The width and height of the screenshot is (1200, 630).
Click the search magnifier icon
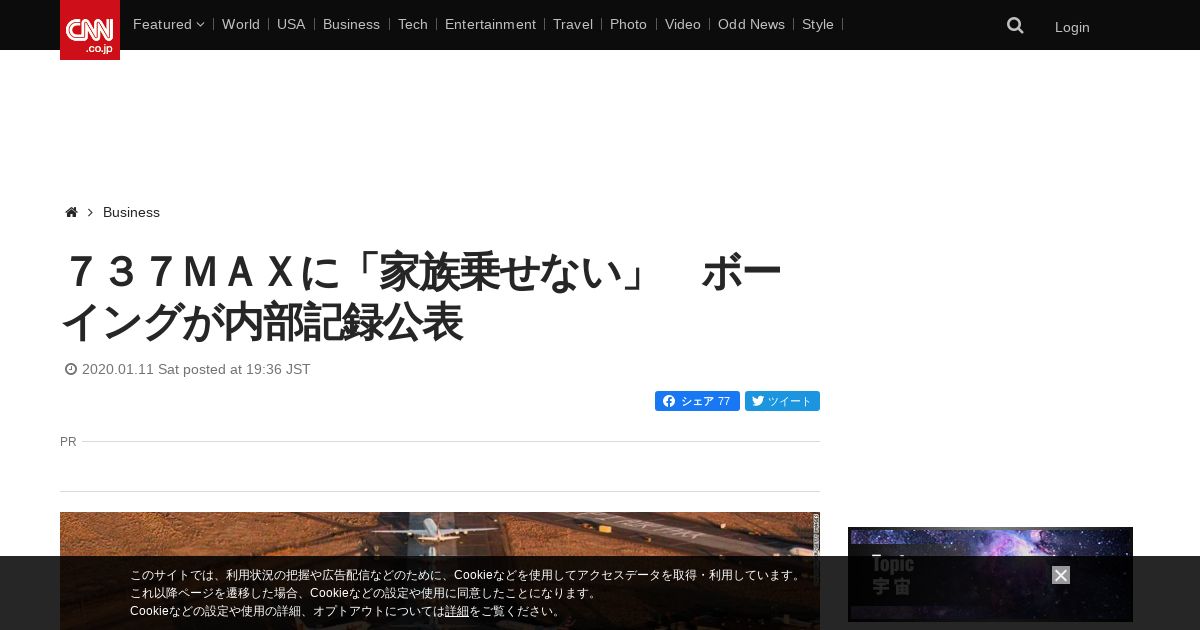pyautogui.click(x=1015, y=25)
